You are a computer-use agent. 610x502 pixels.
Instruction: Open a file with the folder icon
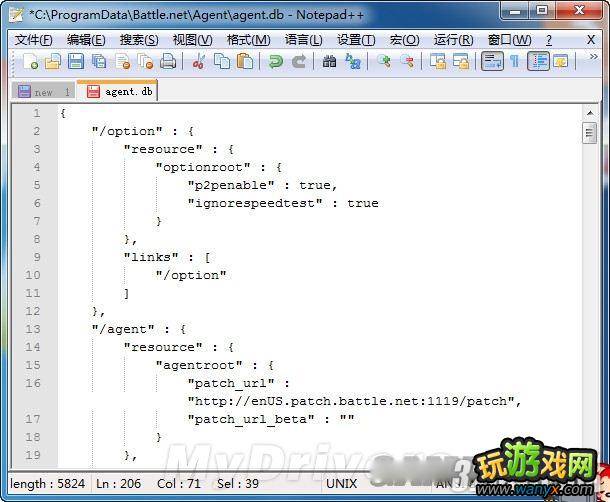point(53,61)
